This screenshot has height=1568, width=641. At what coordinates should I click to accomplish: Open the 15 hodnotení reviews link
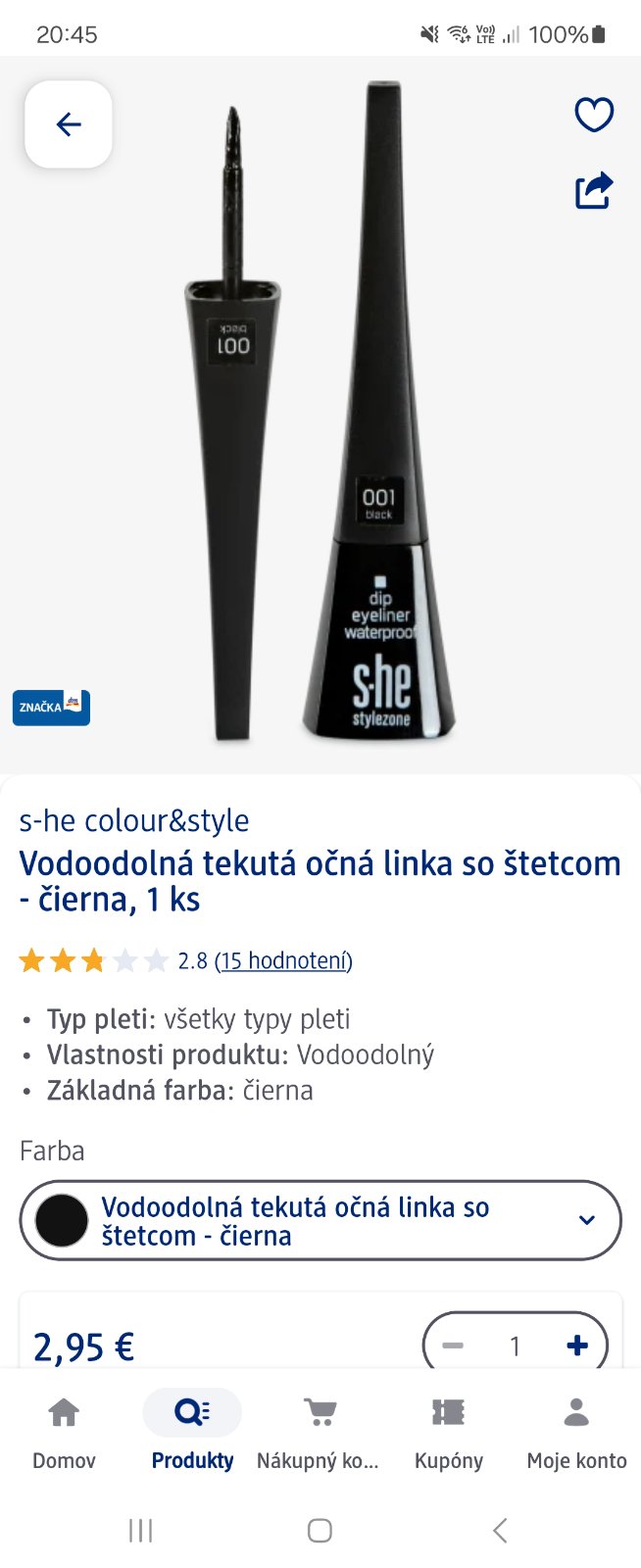pyautogui.click(x=283, y=960)
